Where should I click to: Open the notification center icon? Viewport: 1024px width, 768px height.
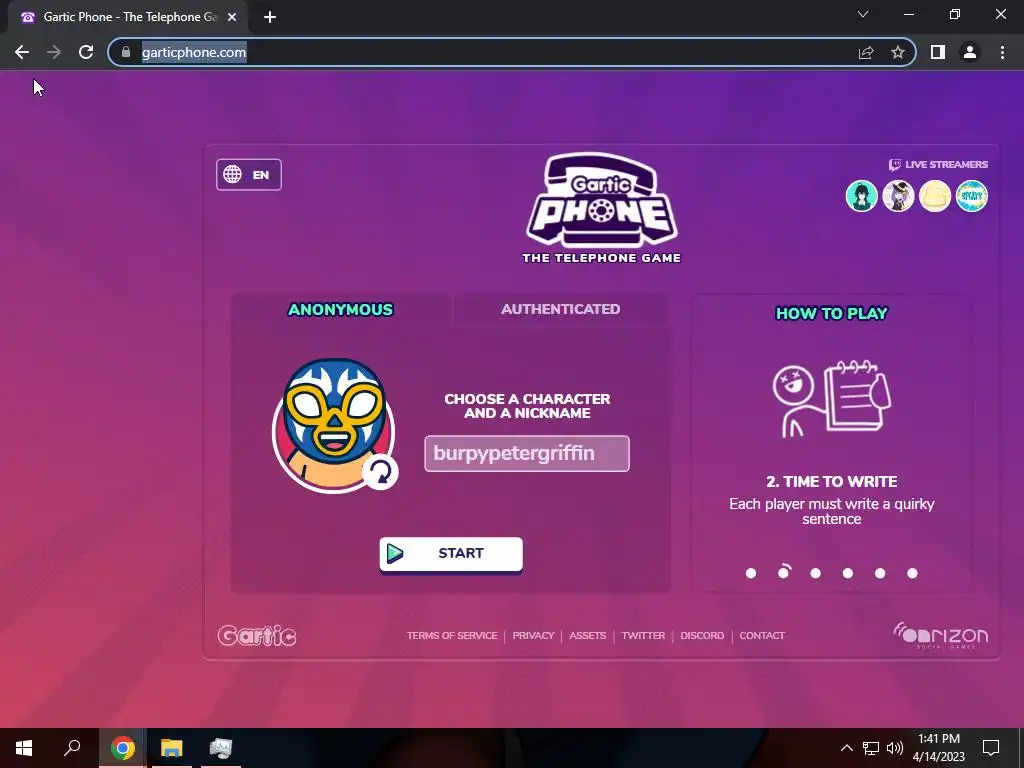[x=991, y=748]
